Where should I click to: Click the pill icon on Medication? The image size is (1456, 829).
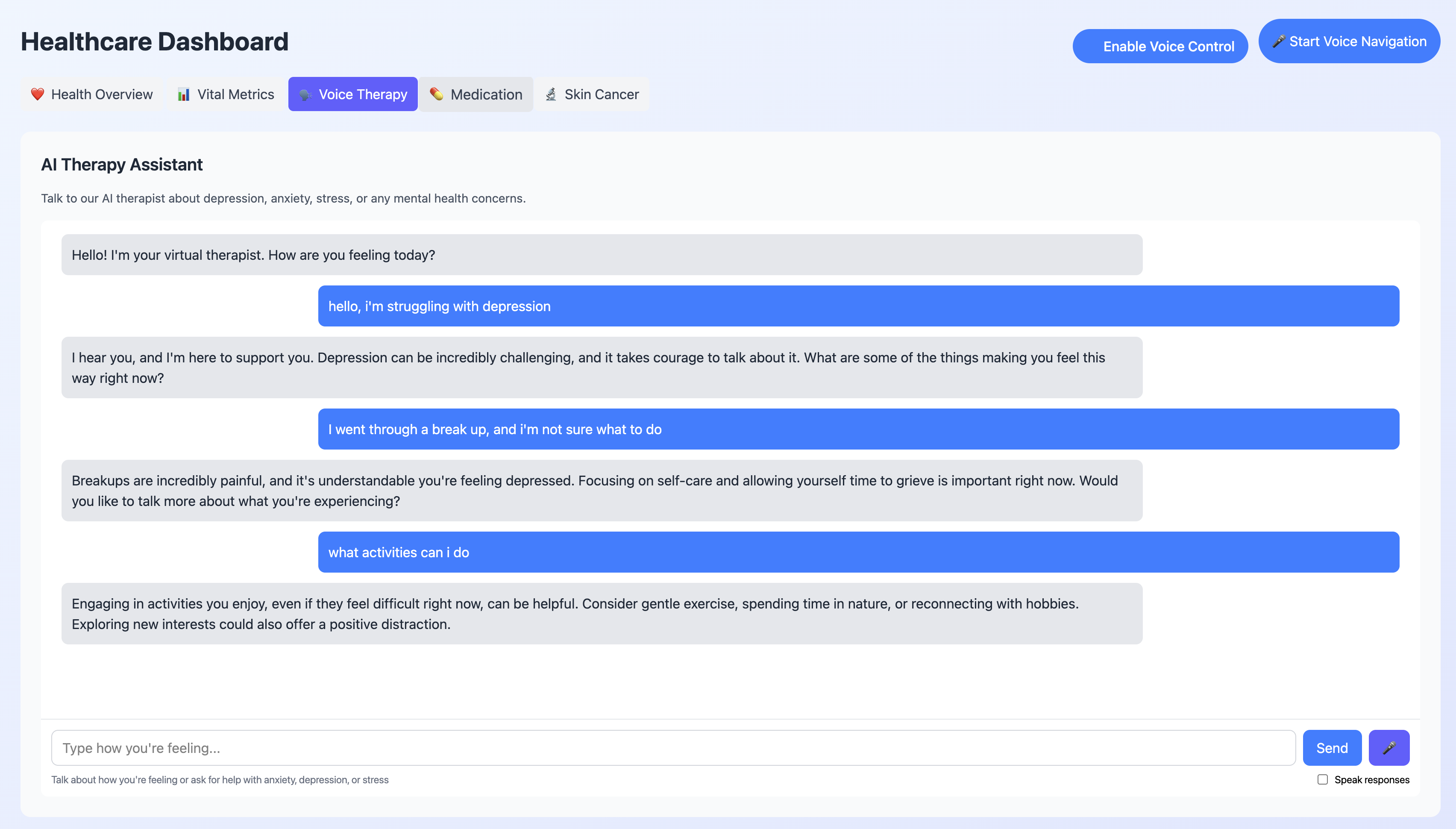[437, 94]
